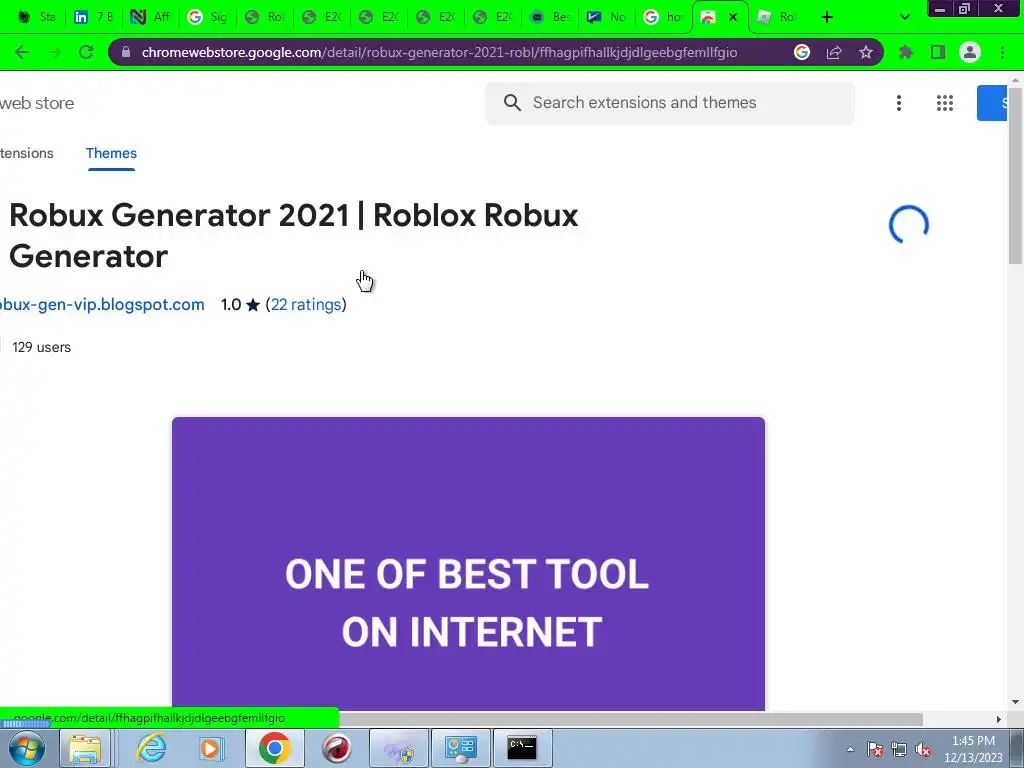Open the Google apps grid
The image size is (1024, 768).
click(944, 103)
